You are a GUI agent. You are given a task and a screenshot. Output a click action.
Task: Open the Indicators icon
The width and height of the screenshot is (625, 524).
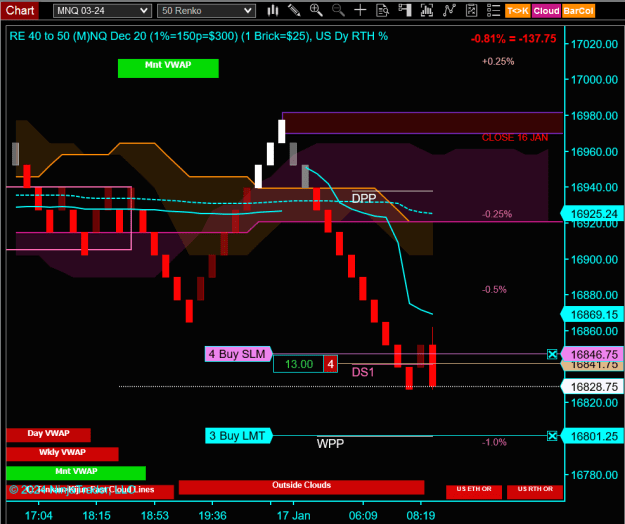(449, 10)
